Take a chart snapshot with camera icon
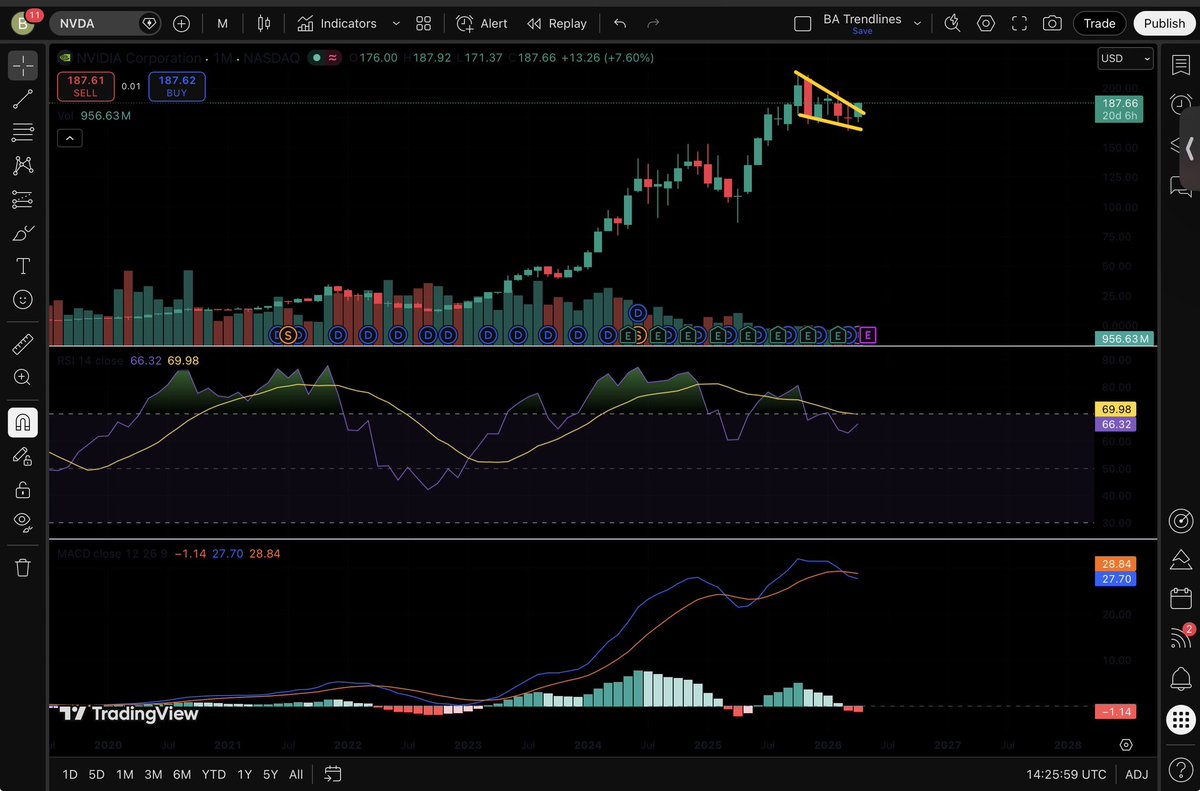1200x791 pixels. (x=1052, y=23)
